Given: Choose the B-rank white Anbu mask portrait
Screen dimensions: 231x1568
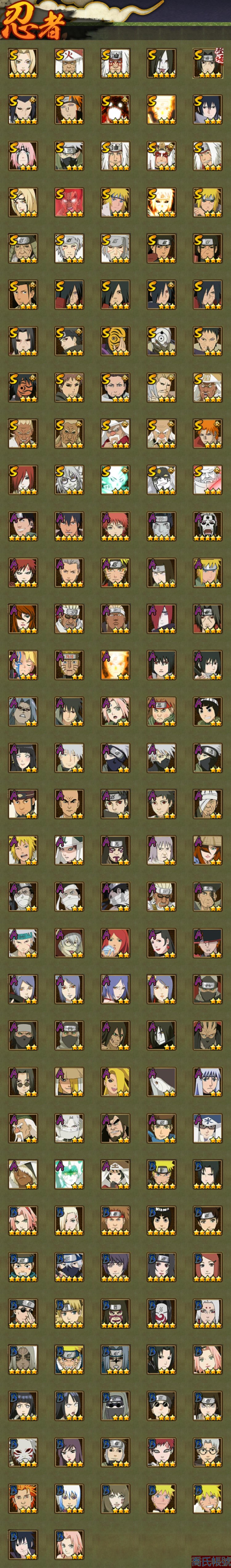Looking at the screenshot, I should tap(23, 1451).
